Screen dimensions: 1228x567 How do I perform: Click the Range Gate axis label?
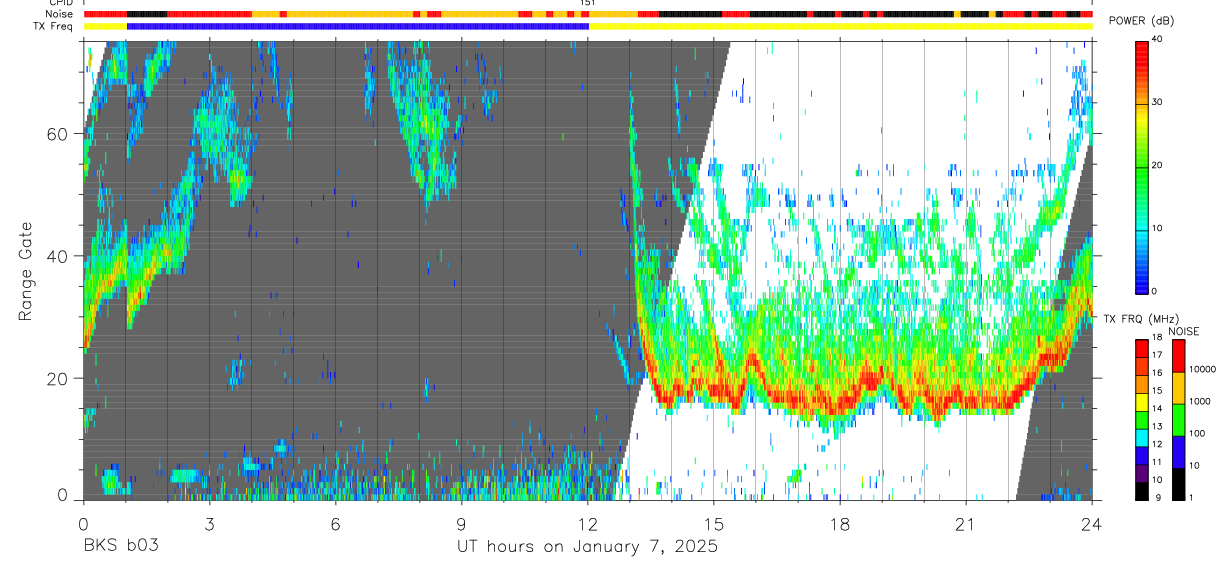click(25, 271)
